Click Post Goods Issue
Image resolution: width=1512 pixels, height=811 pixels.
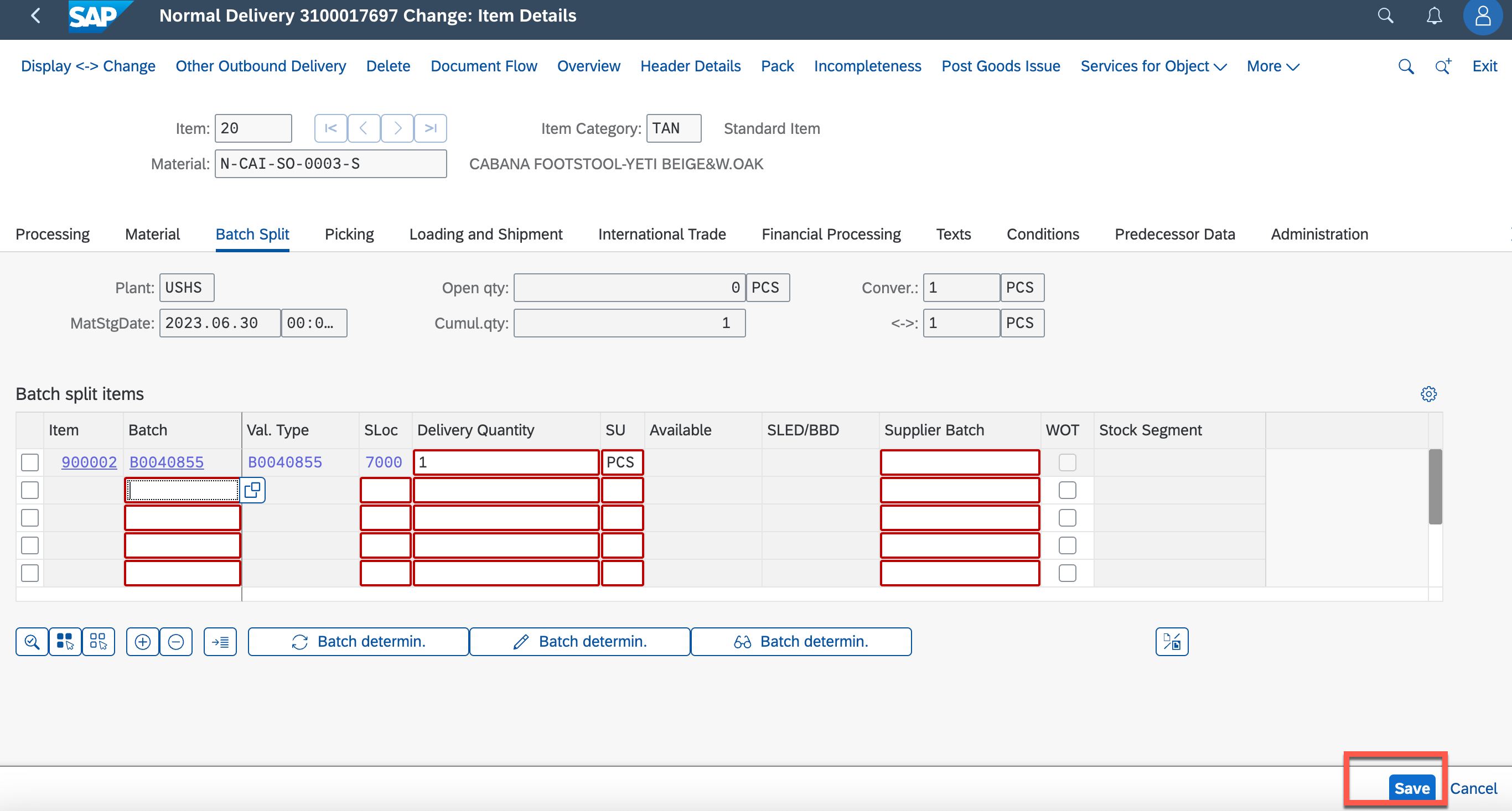(x=1000, y=66)
